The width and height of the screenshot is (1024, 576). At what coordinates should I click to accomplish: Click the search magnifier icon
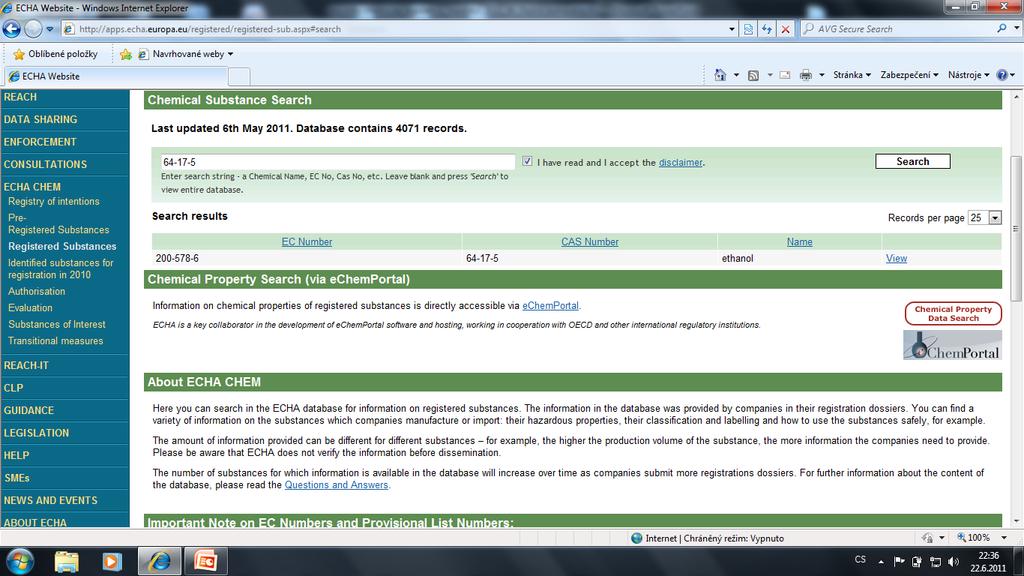point(1001,29)
